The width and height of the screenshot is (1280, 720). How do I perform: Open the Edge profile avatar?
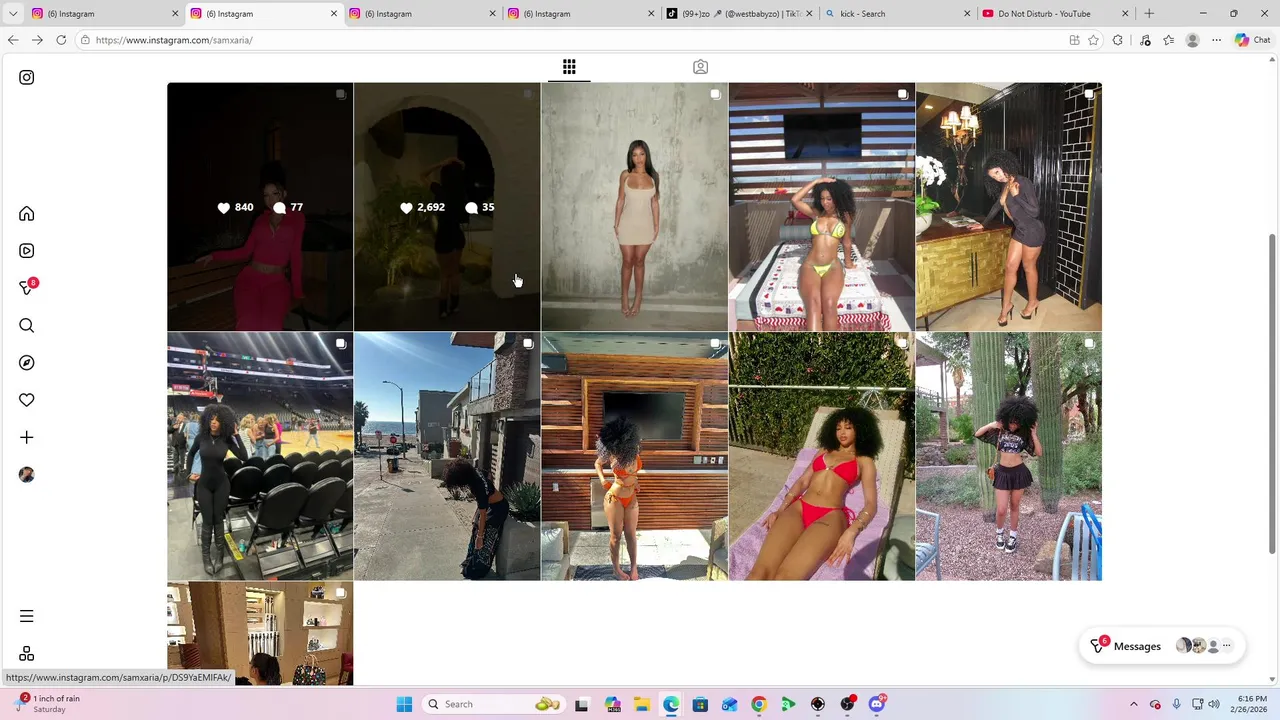point(1192,40)
